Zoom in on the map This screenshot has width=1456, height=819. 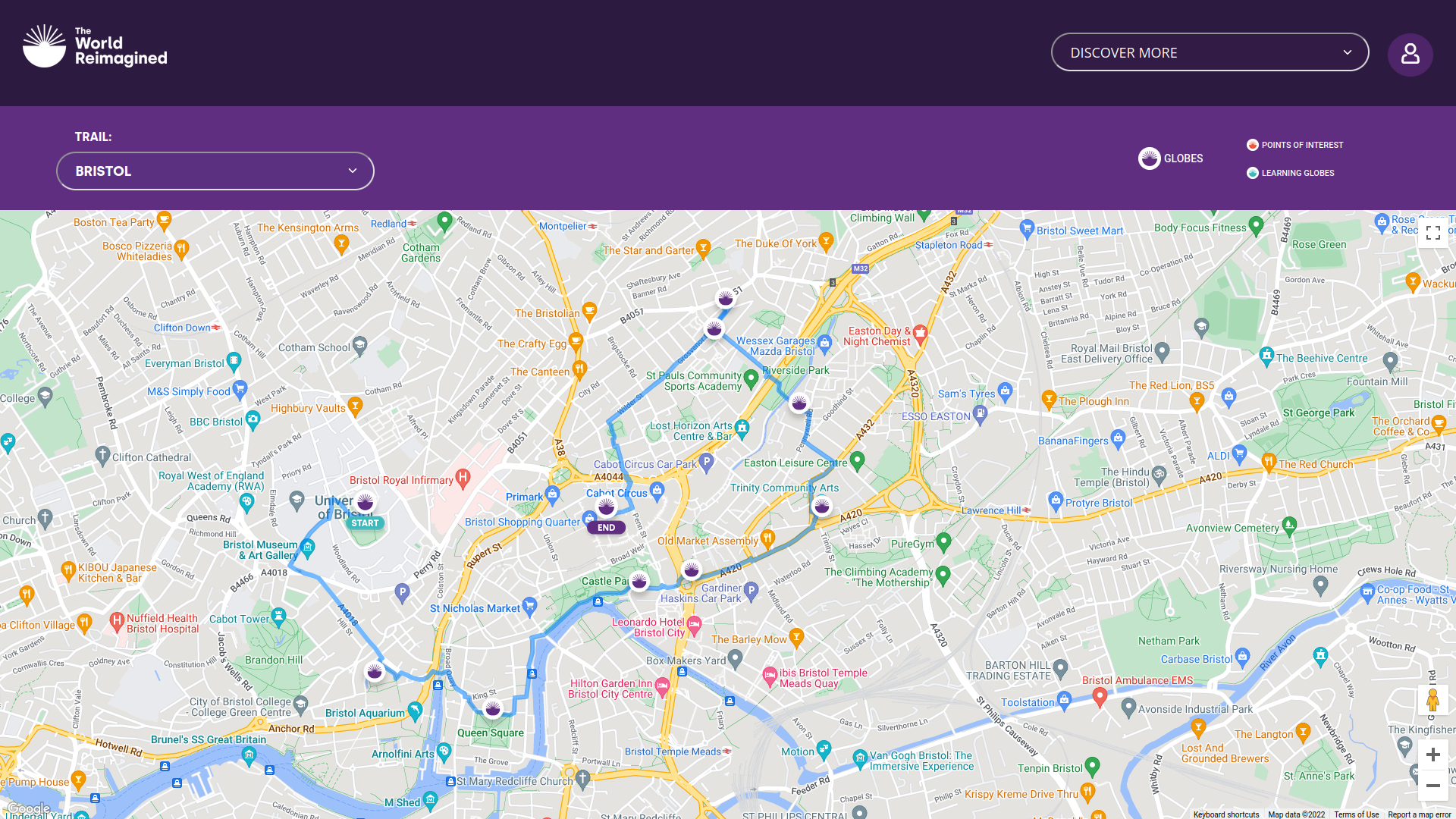pyautogui.click(x=1432, y=755)
